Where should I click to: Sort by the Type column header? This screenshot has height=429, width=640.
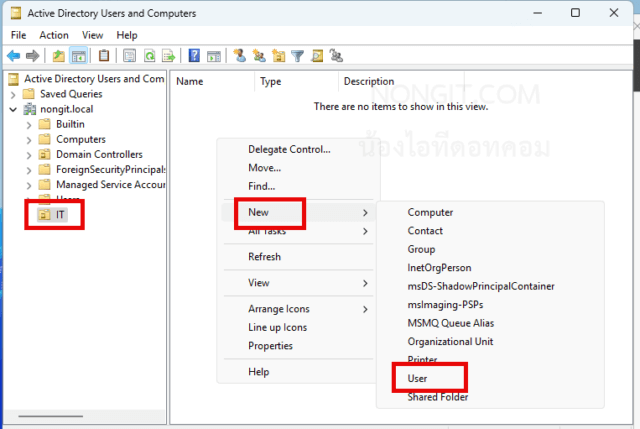297,81
